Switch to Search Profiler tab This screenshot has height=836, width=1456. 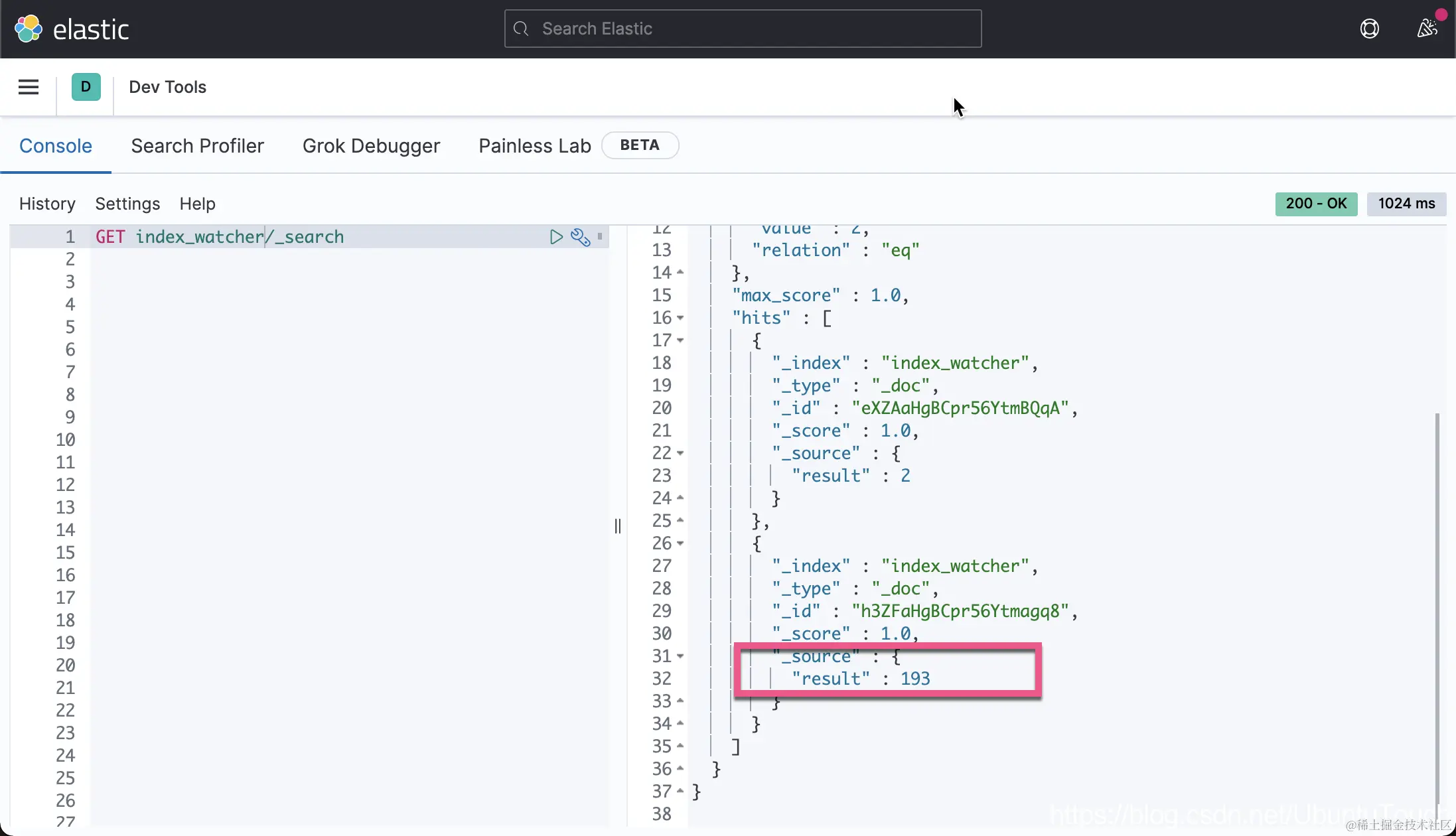point(197,146)
